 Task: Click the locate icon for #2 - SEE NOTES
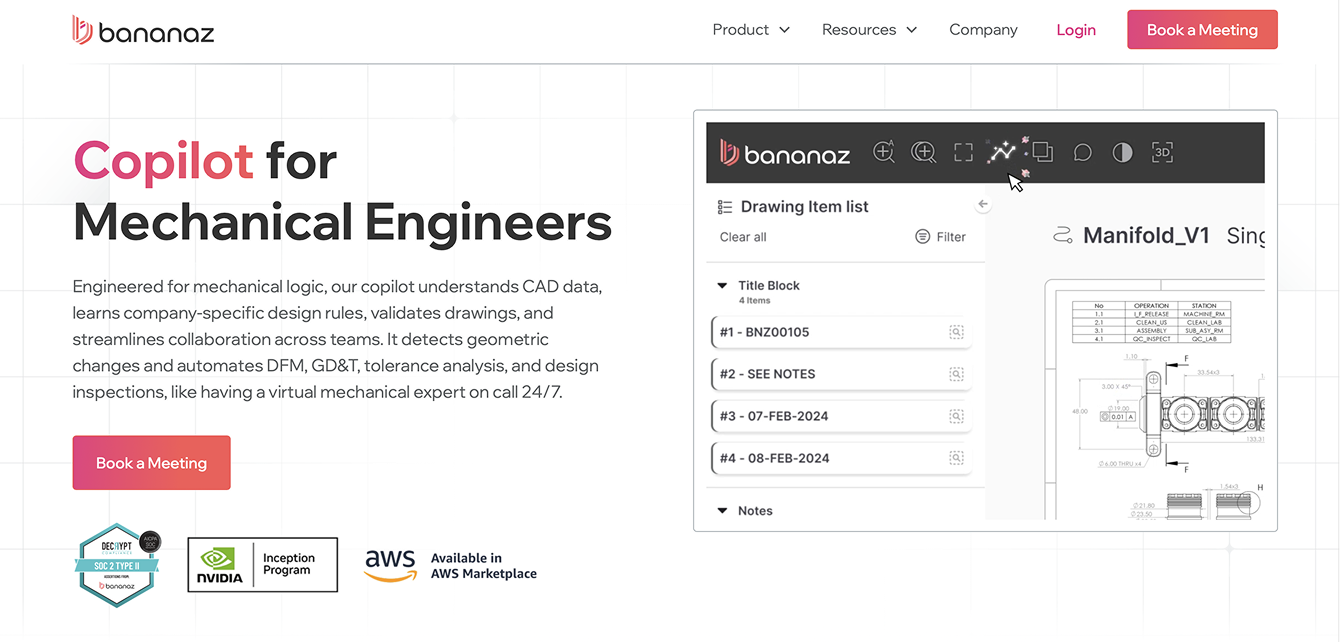tap(956, 374)
